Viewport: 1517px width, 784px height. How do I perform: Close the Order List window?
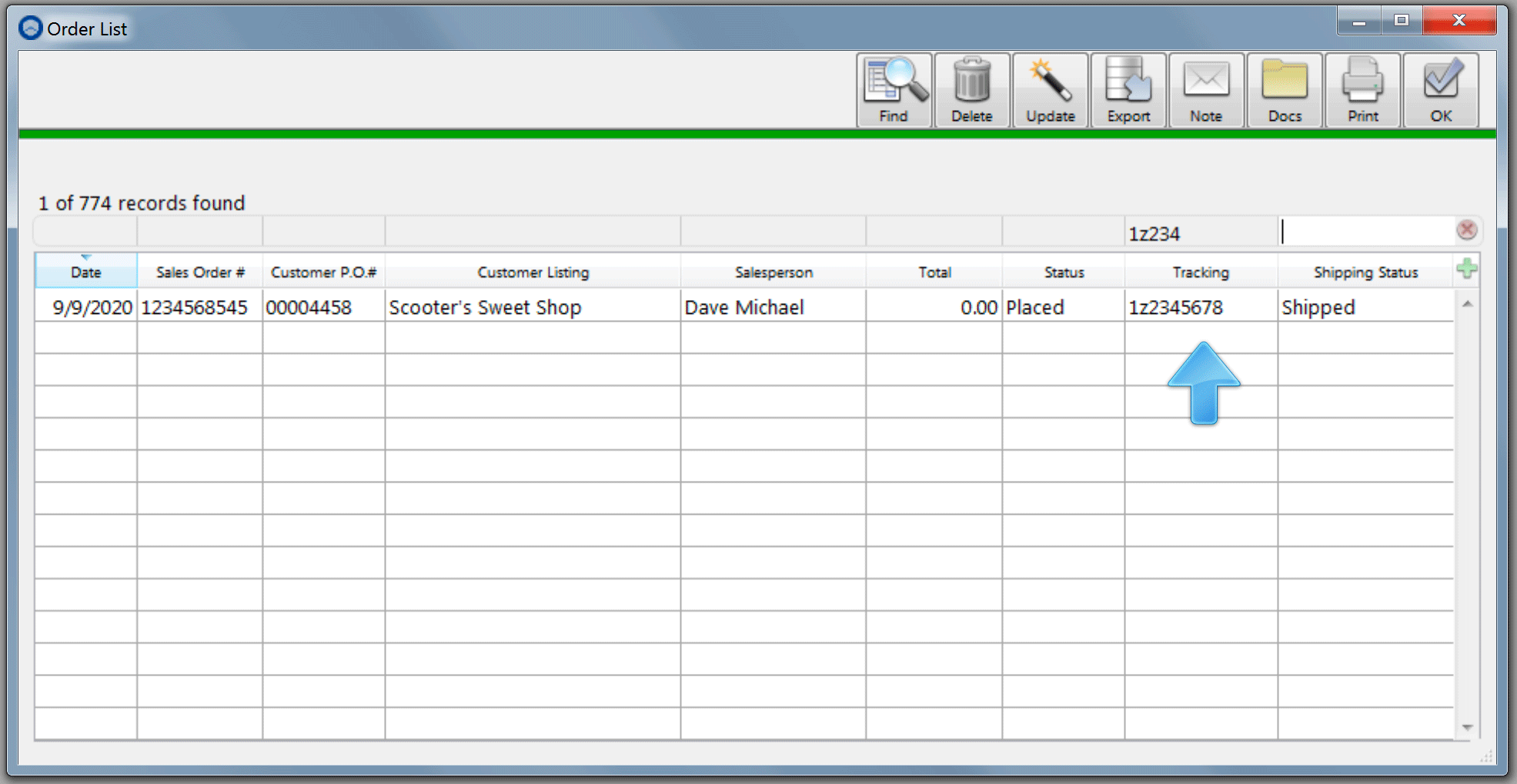(1459, 21)
